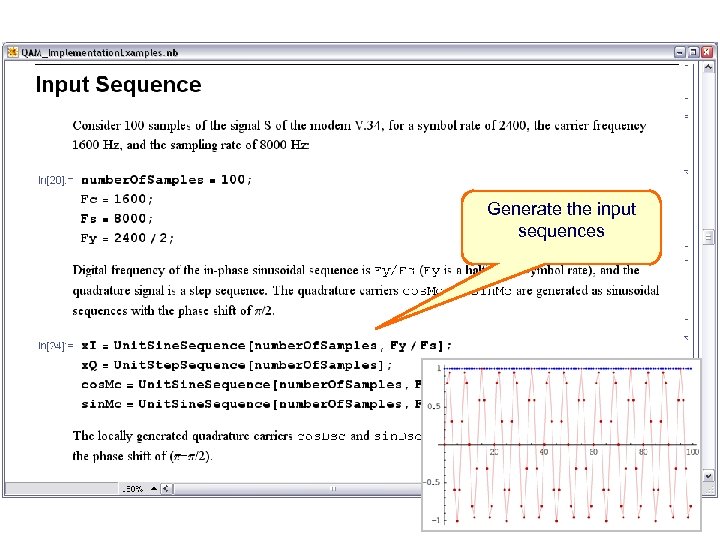Click the Mathematica notebook icon in title bar
This screenshot has height=540, width=720.
tap(13, 52)
